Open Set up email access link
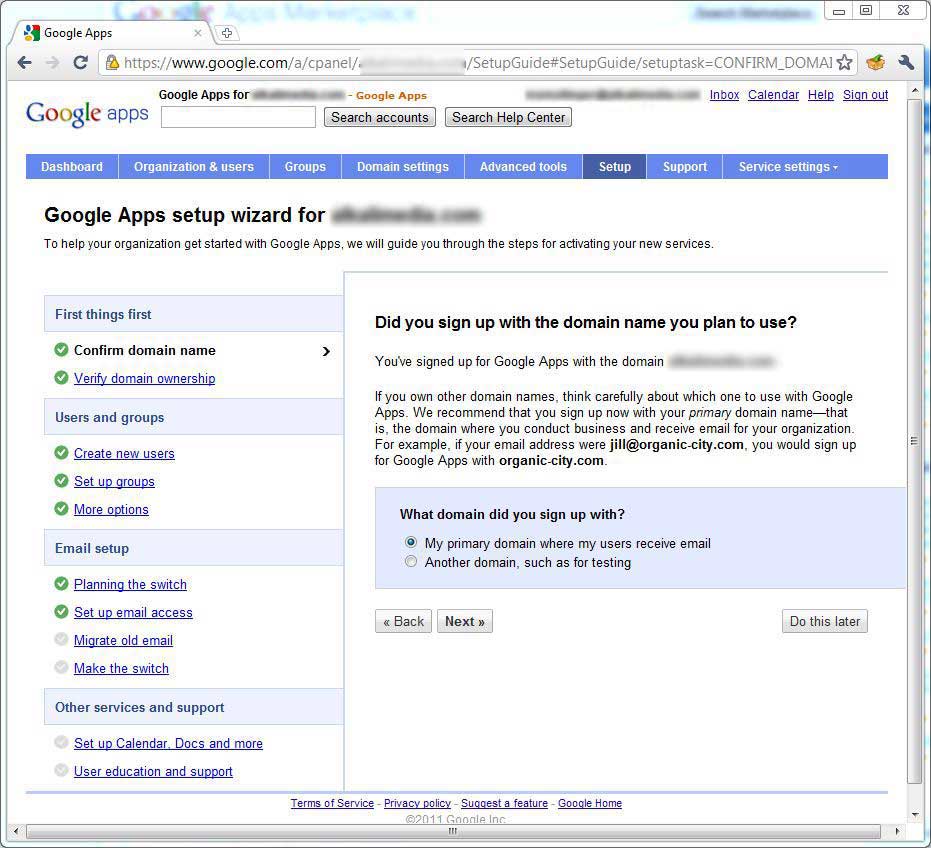The image size is (931, 848). click(133, 612)
